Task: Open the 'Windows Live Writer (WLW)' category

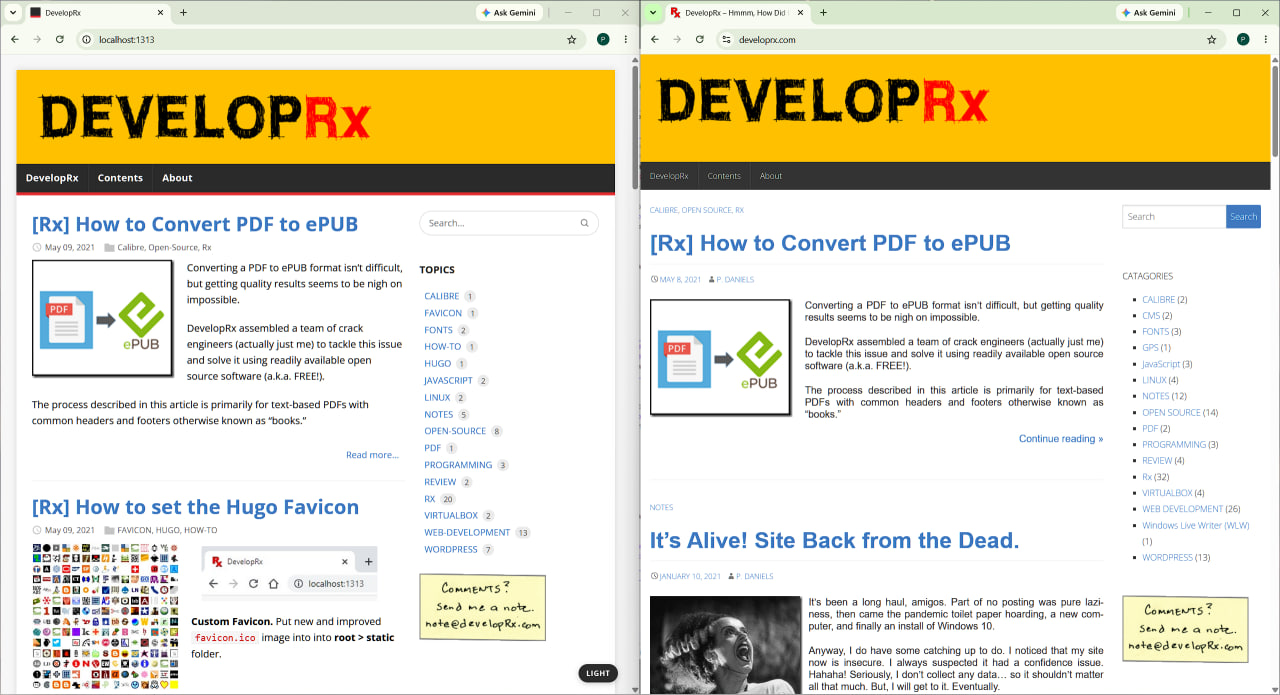Action: point(1196,525)
